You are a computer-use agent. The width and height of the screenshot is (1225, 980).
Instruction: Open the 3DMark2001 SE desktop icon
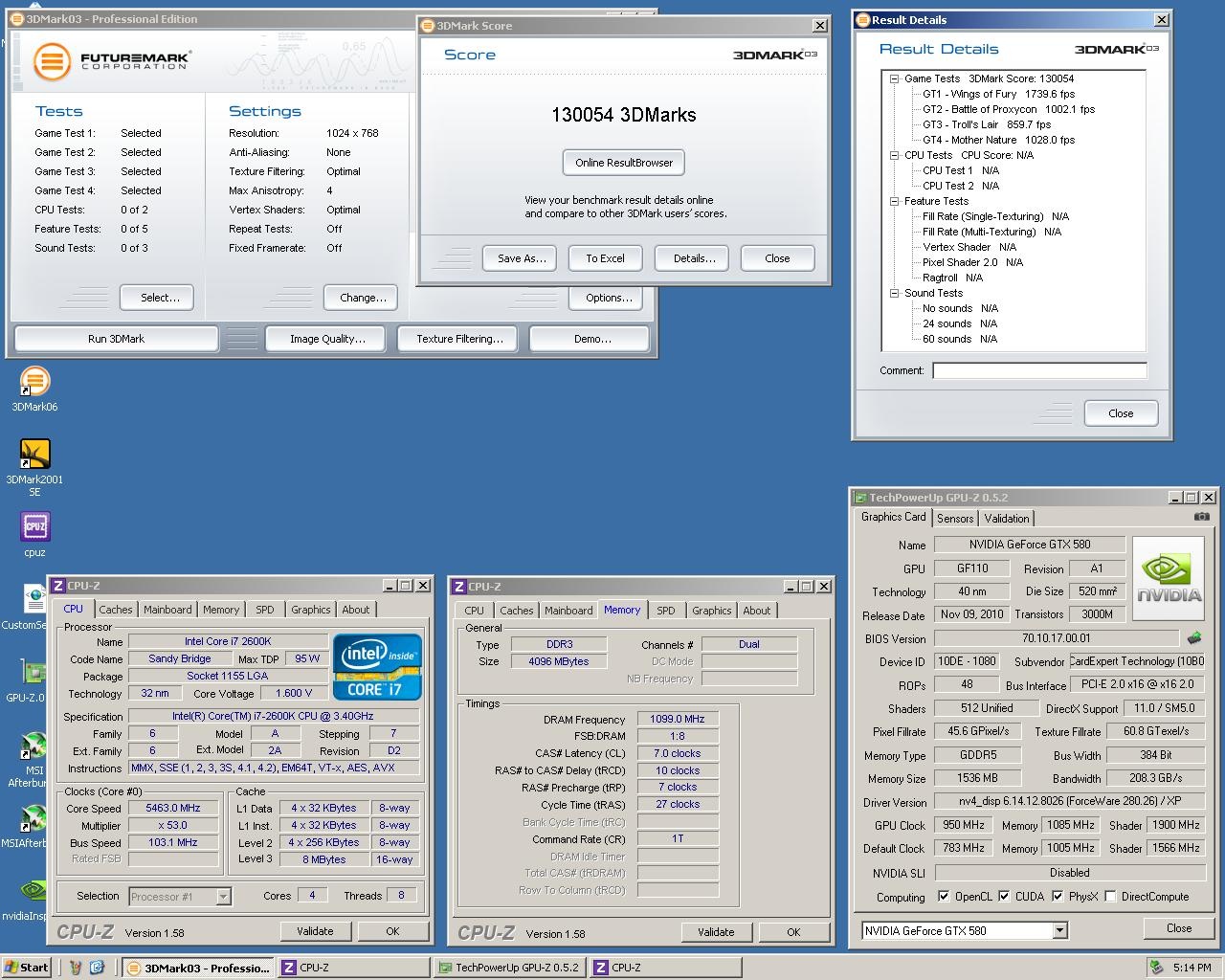tap(34, 455)
